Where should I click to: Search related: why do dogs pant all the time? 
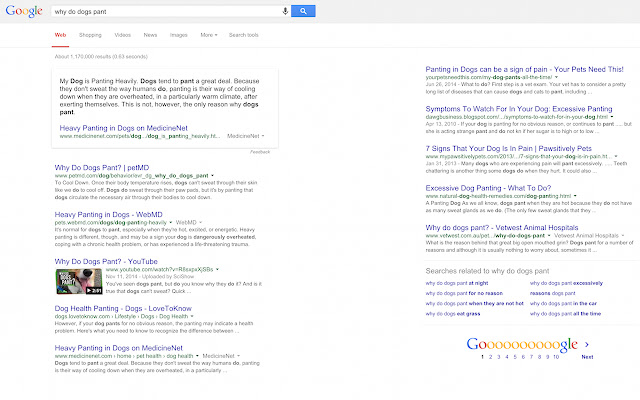[565, 314]
